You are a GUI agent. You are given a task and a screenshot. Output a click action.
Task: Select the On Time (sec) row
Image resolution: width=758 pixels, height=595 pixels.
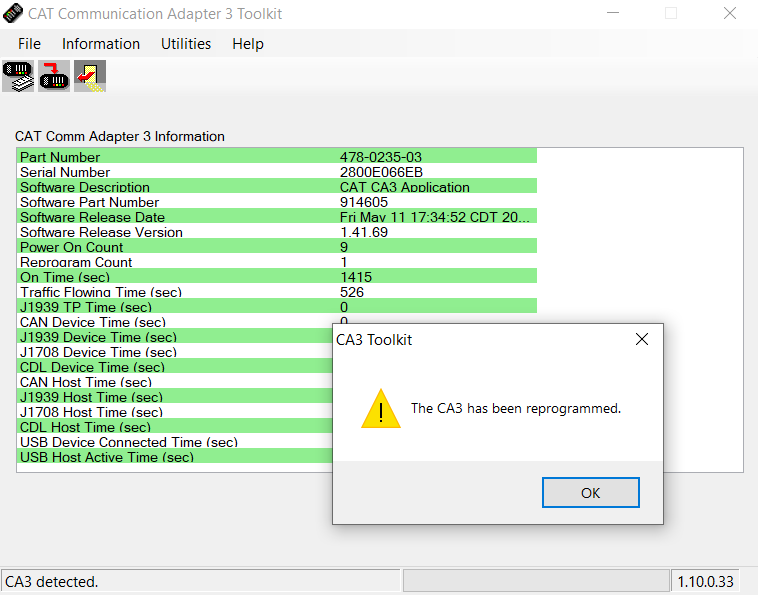tap(277, 276)
